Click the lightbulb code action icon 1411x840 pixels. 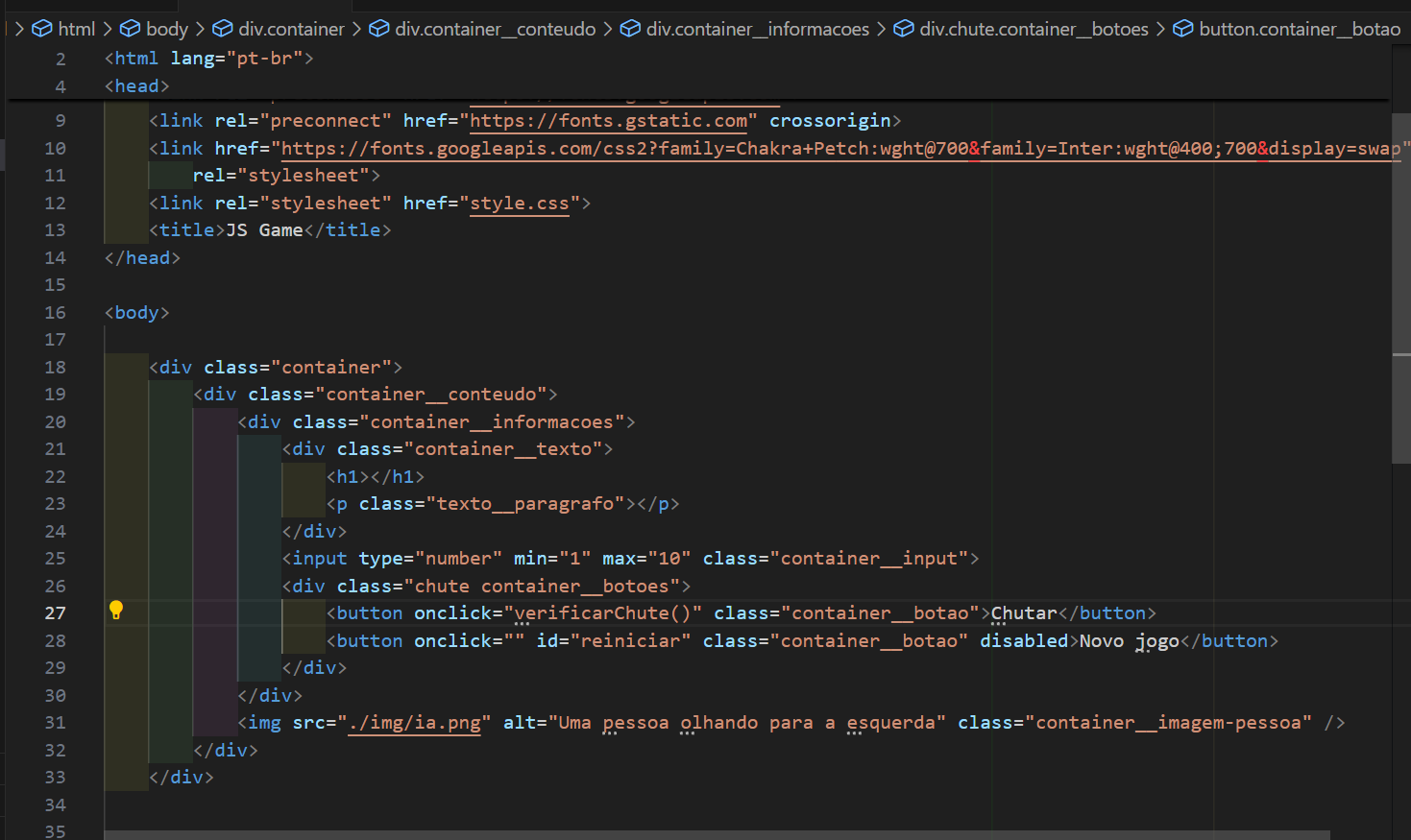[x=116, y=611]
